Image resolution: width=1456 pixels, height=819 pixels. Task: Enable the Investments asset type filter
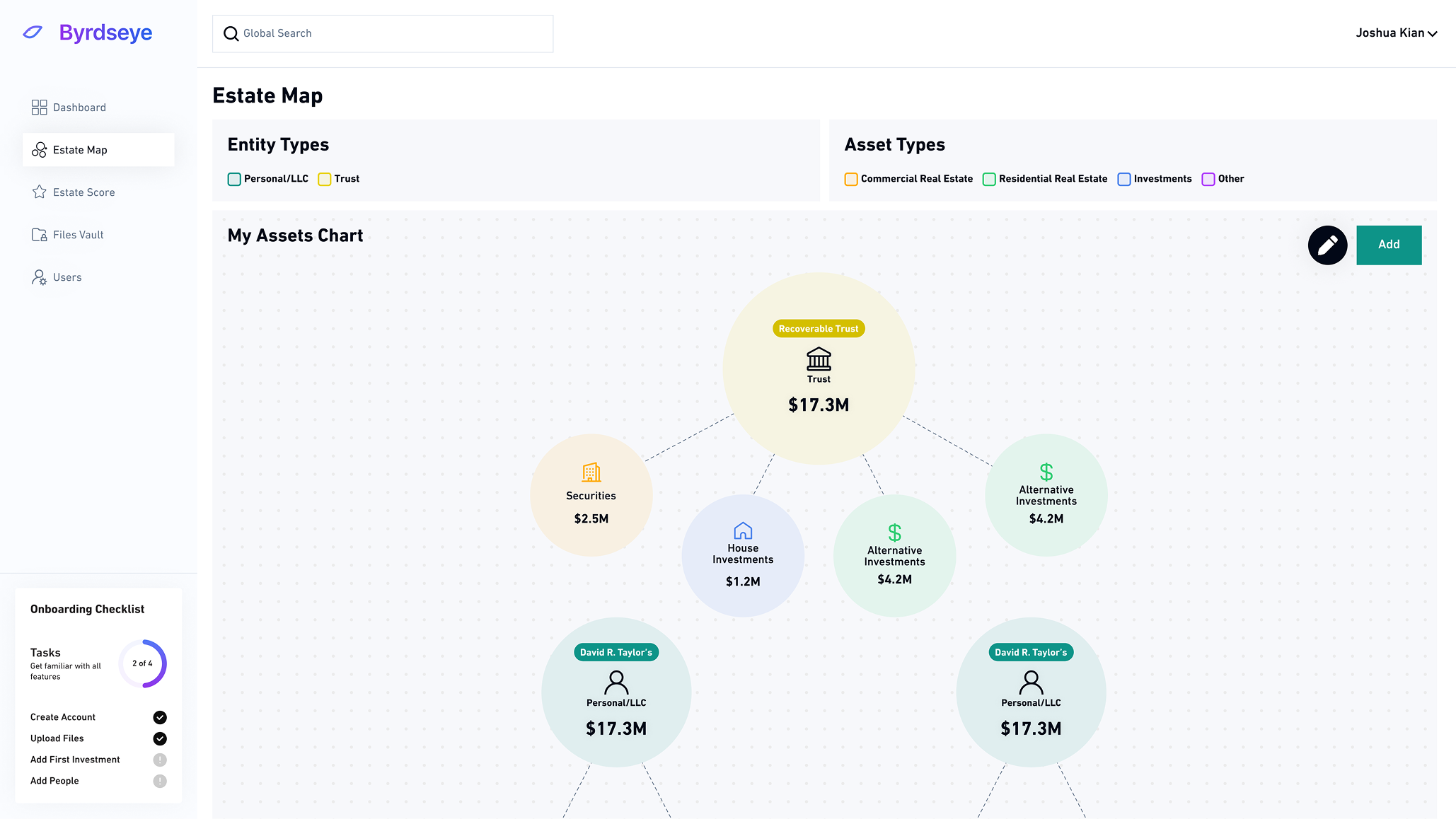[x=1123, y=179]
